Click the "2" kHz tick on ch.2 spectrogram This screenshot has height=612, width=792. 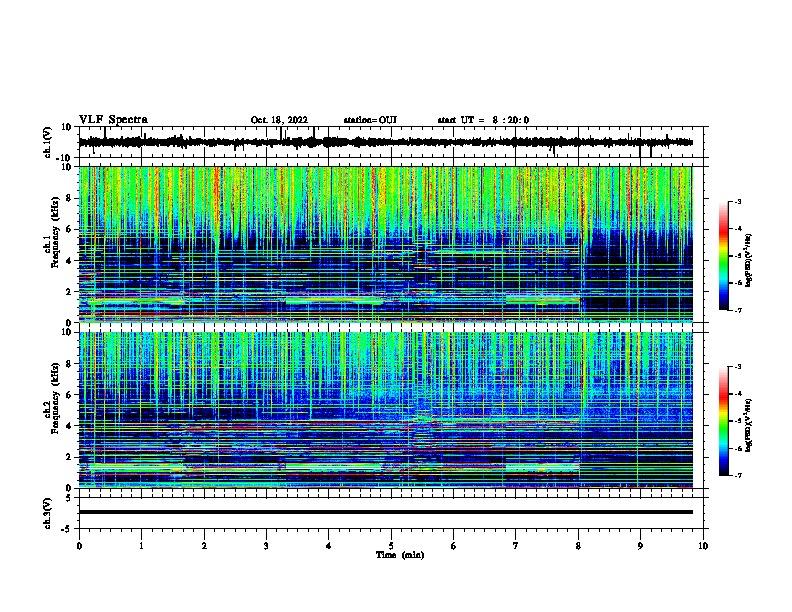[69, 457]
